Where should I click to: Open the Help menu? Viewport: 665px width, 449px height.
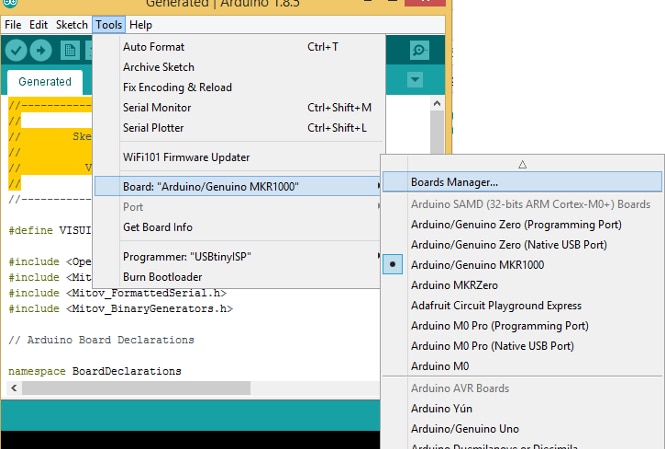coord(140,25)
